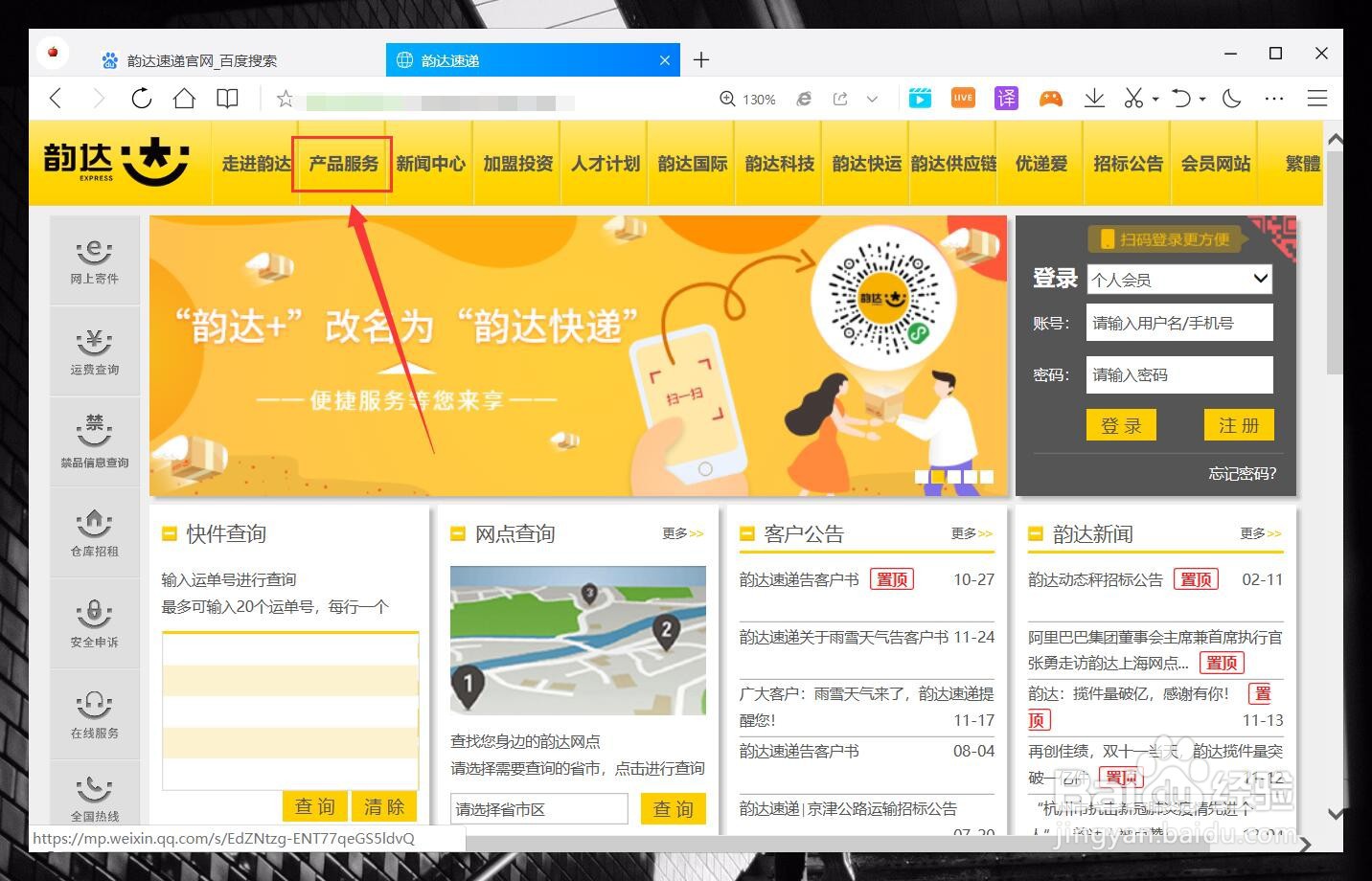
Task: Open the video clapperboard extension
Action: pyautogui.click(x=920, y=98)
